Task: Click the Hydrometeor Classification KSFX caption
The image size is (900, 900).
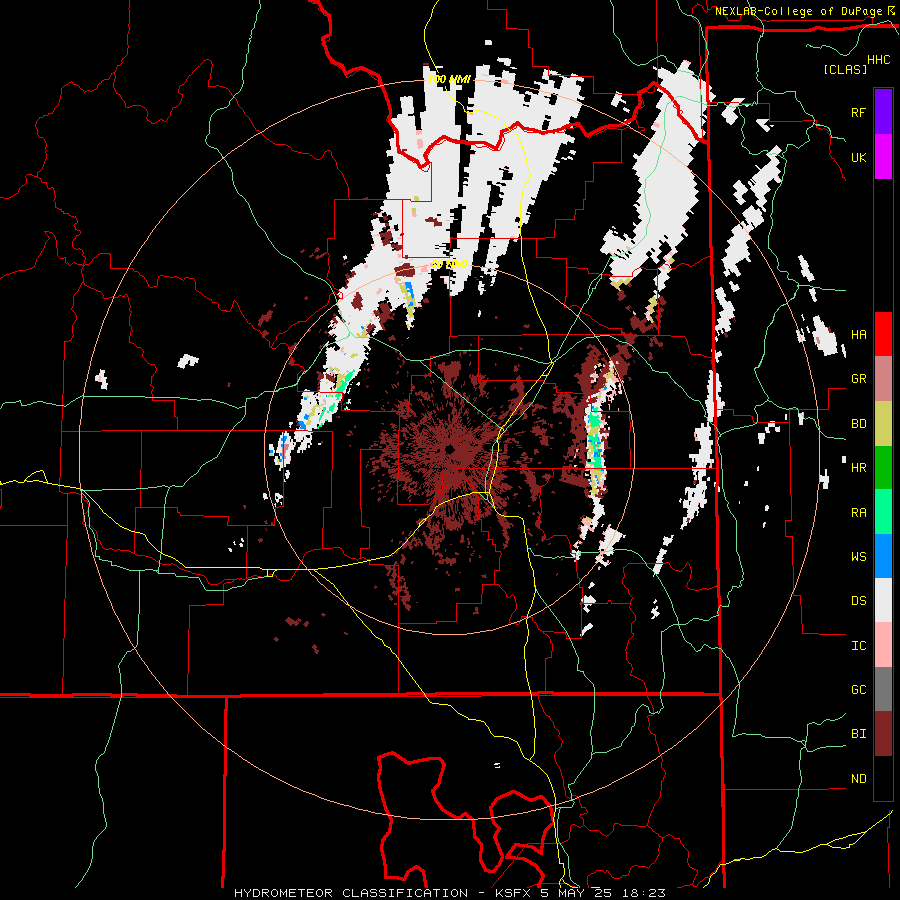Action: point(449,893)
